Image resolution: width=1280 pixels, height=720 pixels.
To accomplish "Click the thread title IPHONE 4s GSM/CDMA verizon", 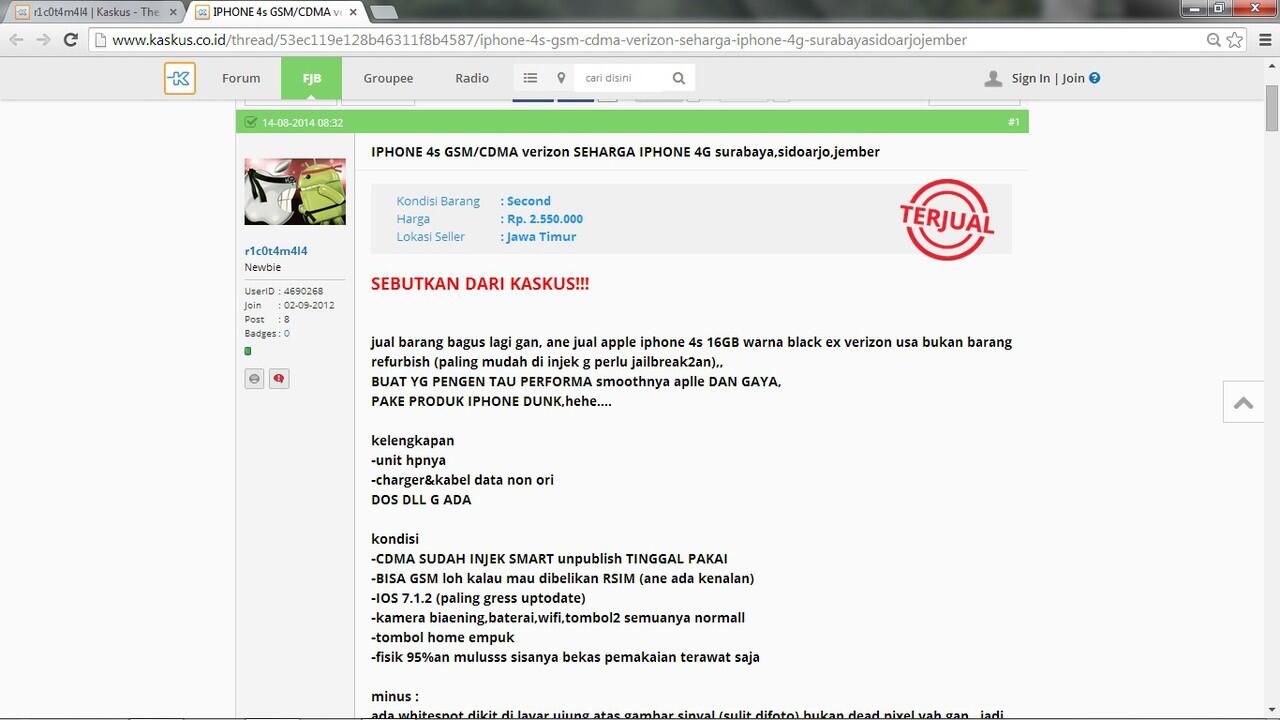I will click(x=625, y=152).
